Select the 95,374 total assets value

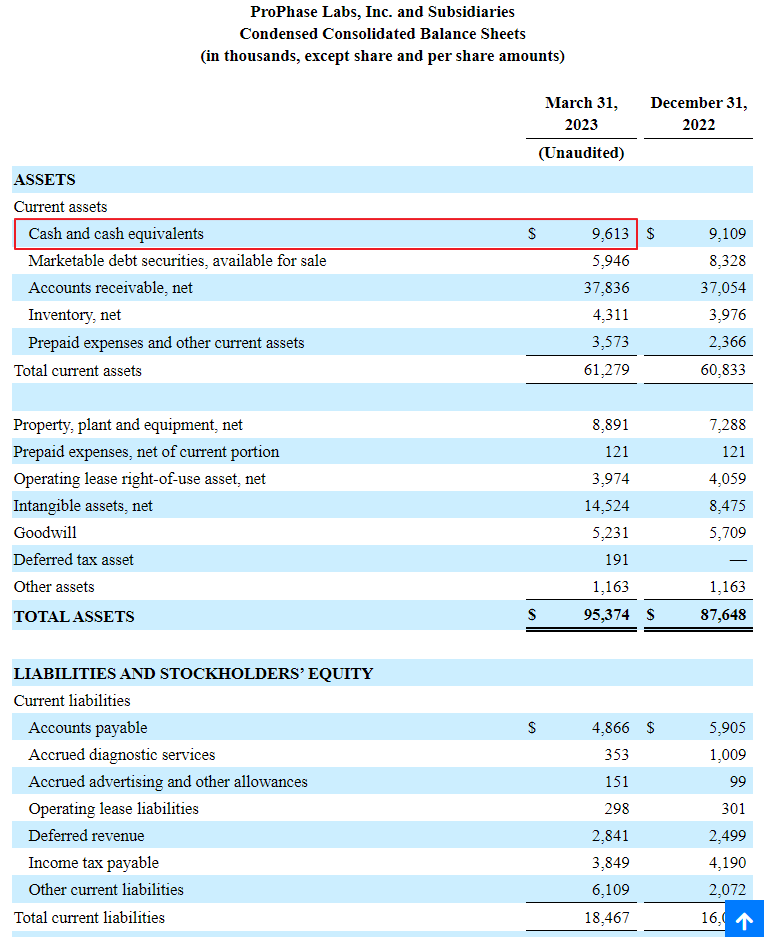tap(606, 615)
